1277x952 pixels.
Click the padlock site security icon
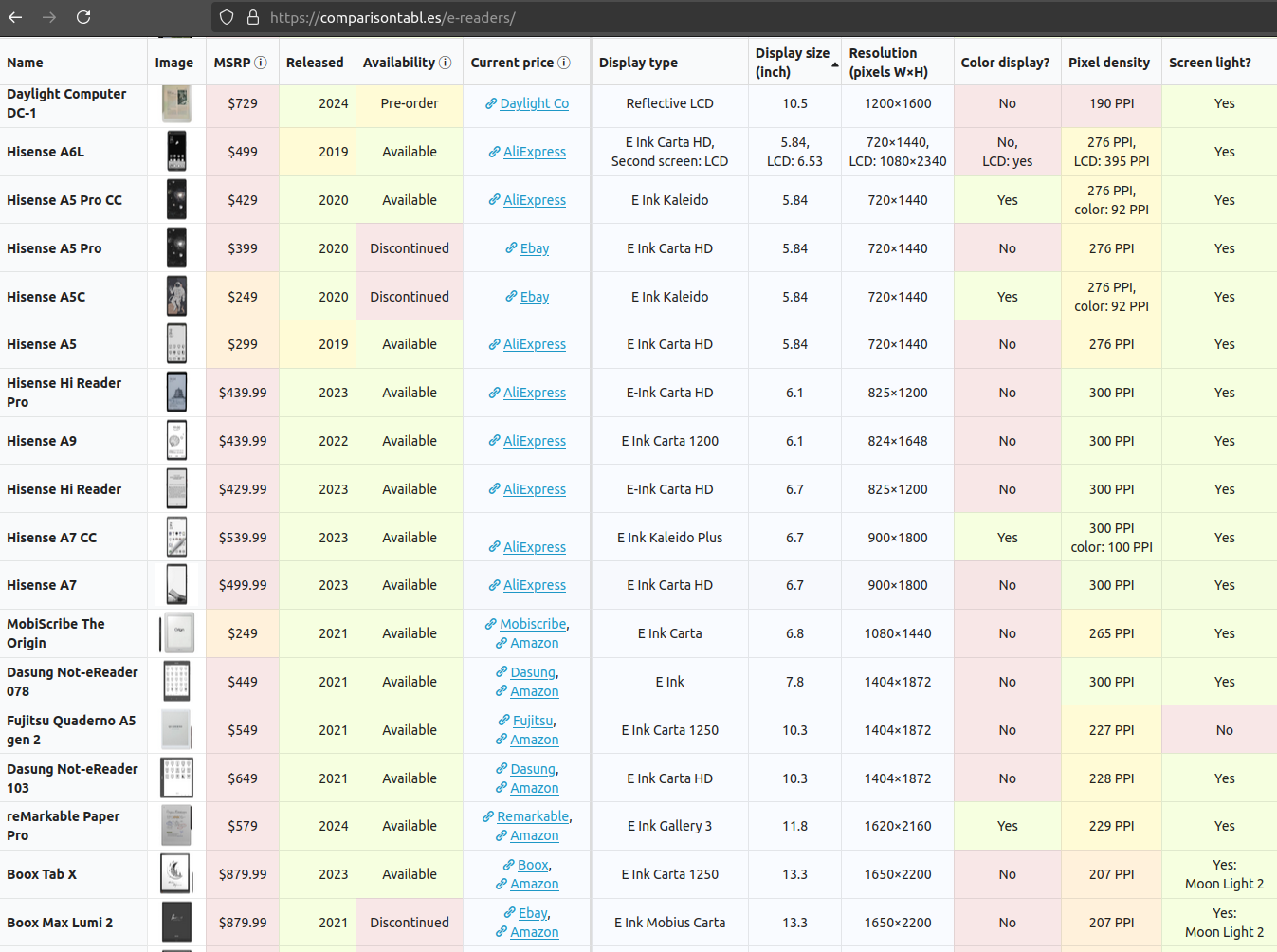point(253,17)
